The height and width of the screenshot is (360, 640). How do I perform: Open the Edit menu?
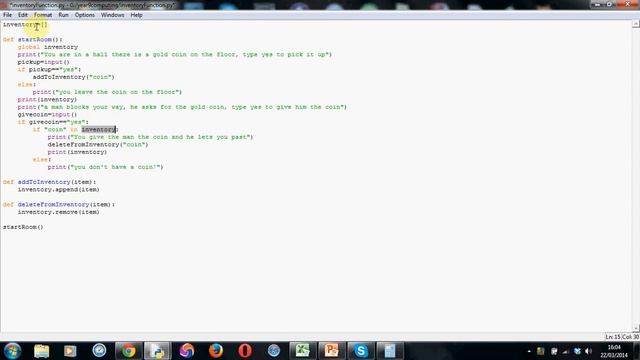(23, 15)
